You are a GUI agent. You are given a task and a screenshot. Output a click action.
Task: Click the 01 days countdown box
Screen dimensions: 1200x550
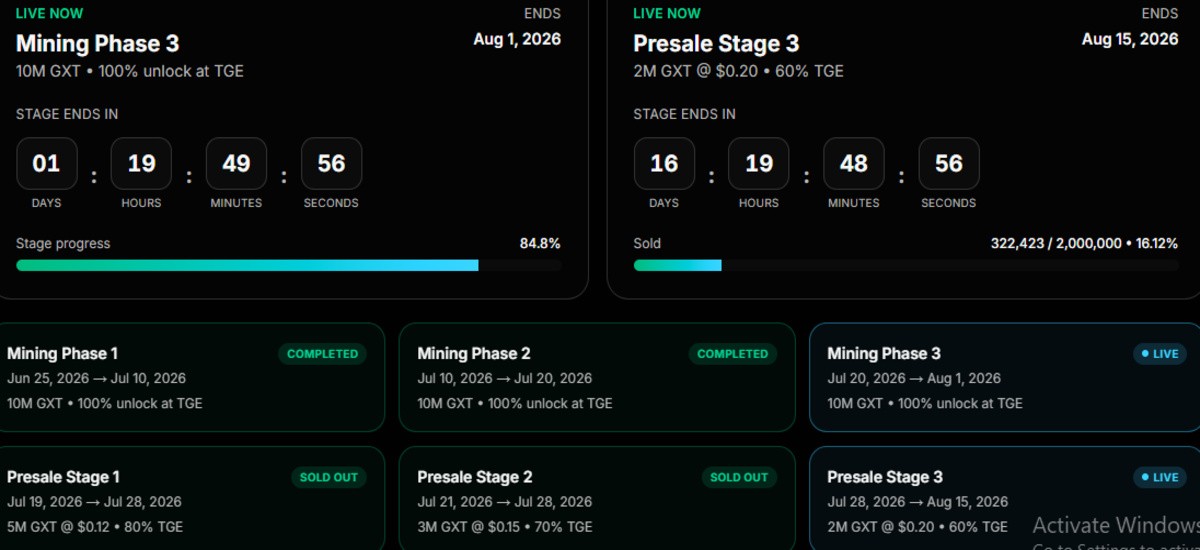point(46,163)
